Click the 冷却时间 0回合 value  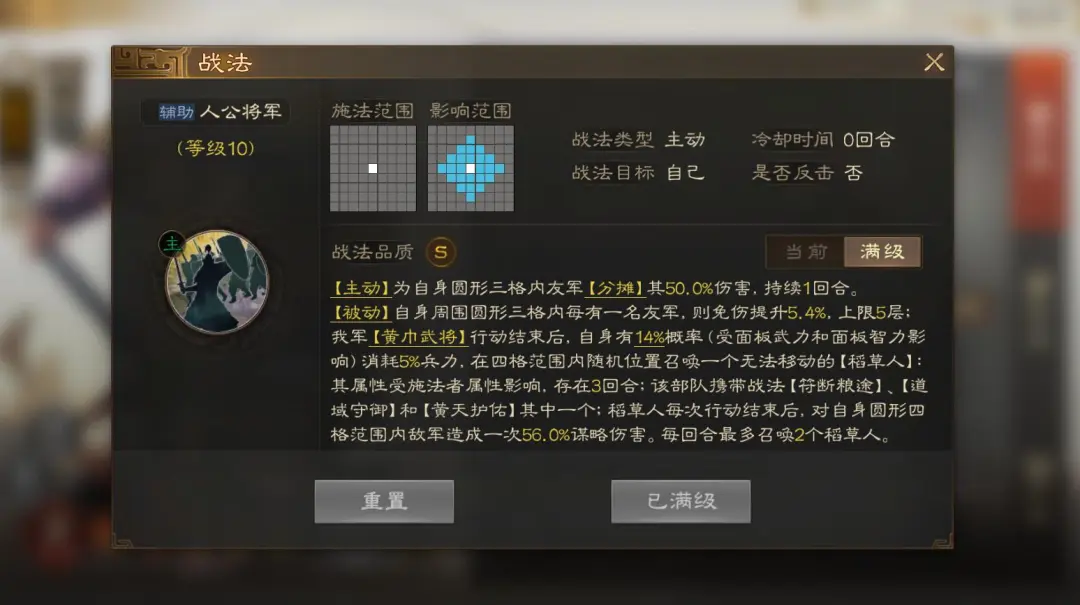[869, 140]
